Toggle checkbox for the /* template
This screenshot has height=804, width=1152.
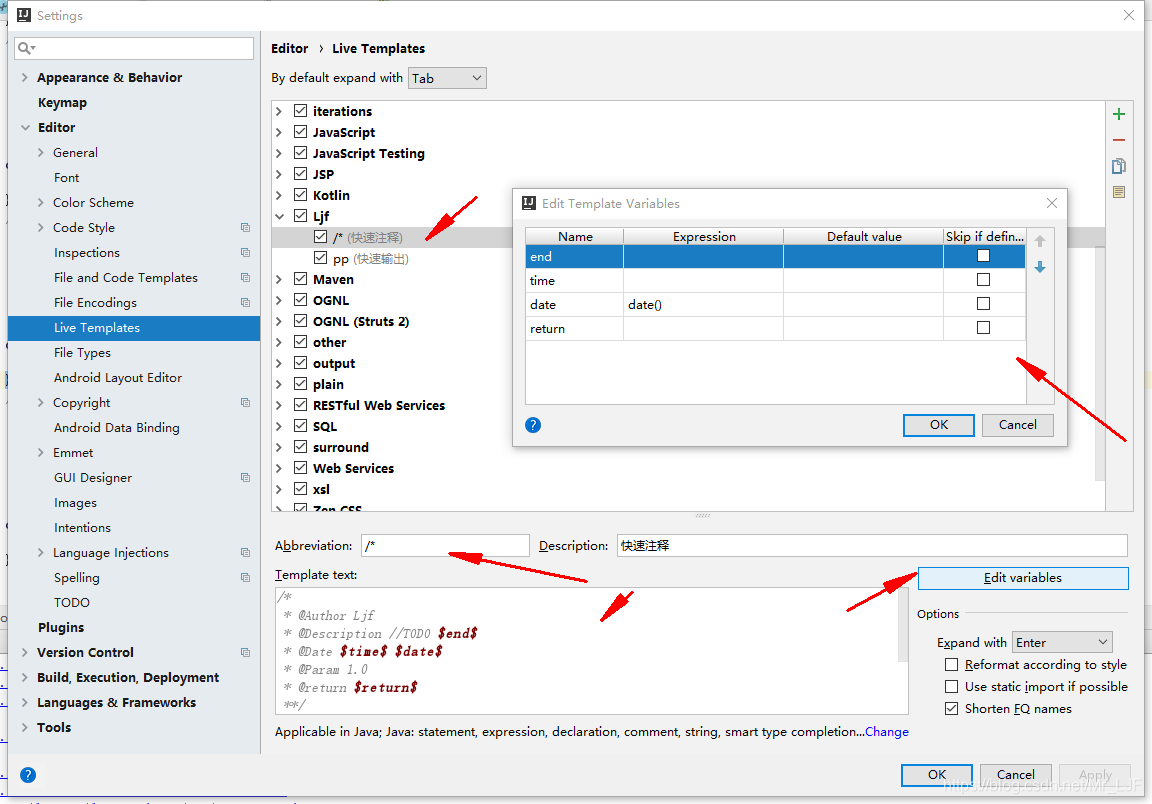pyautogui.click(x=320, y=237)
